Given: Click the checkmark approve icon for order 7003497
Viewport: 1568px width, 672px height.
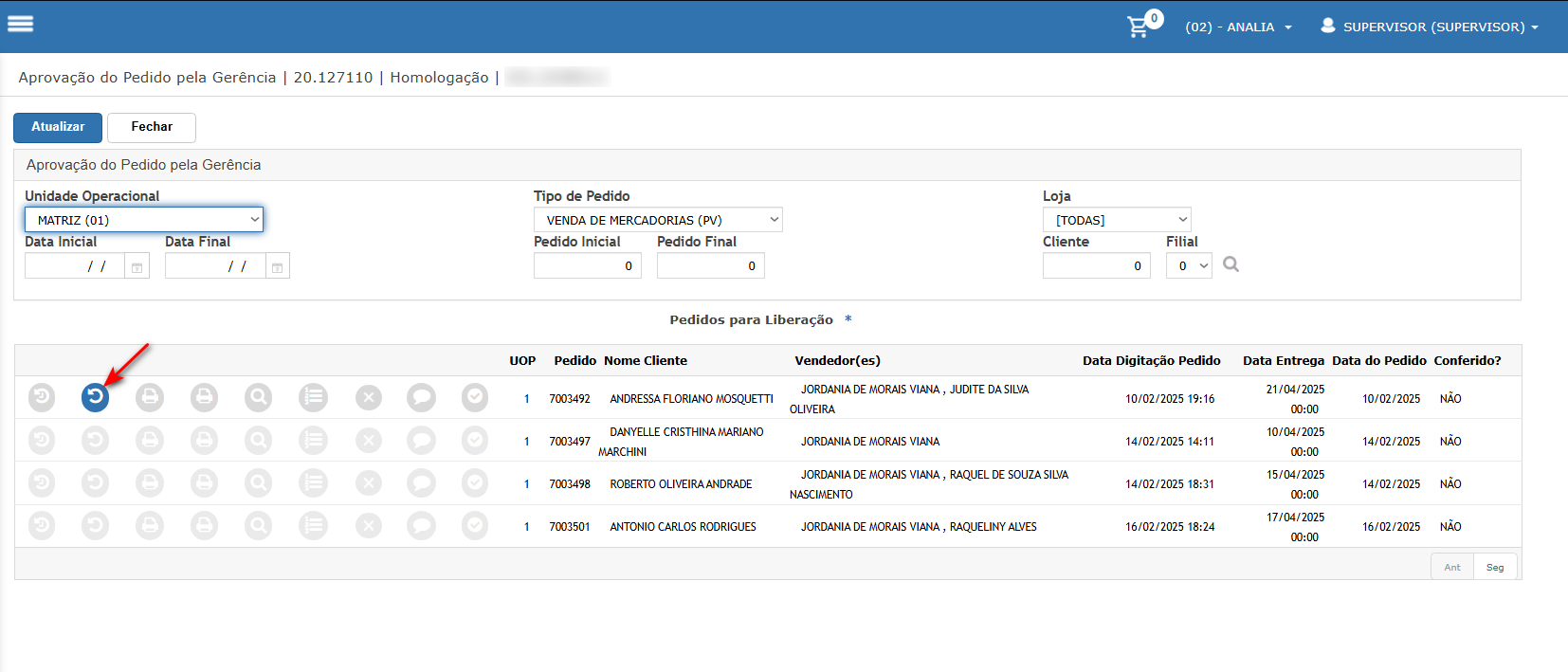Looking at the screenshot, I should 475,440.
